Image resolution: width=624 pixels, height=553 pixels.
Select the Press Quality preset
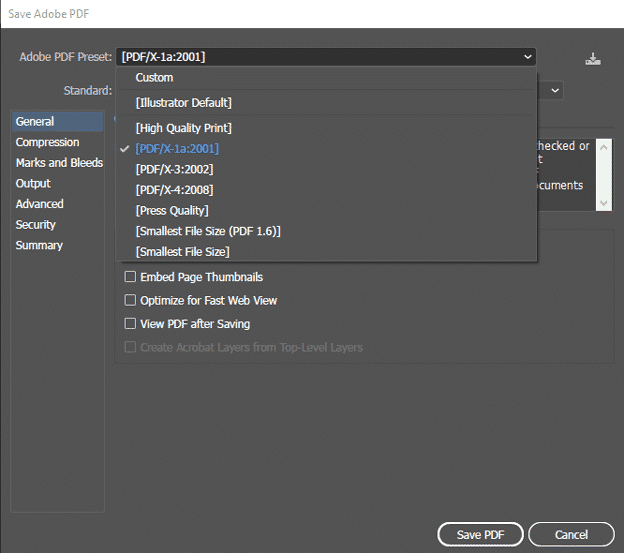click(x=172, y=210)
